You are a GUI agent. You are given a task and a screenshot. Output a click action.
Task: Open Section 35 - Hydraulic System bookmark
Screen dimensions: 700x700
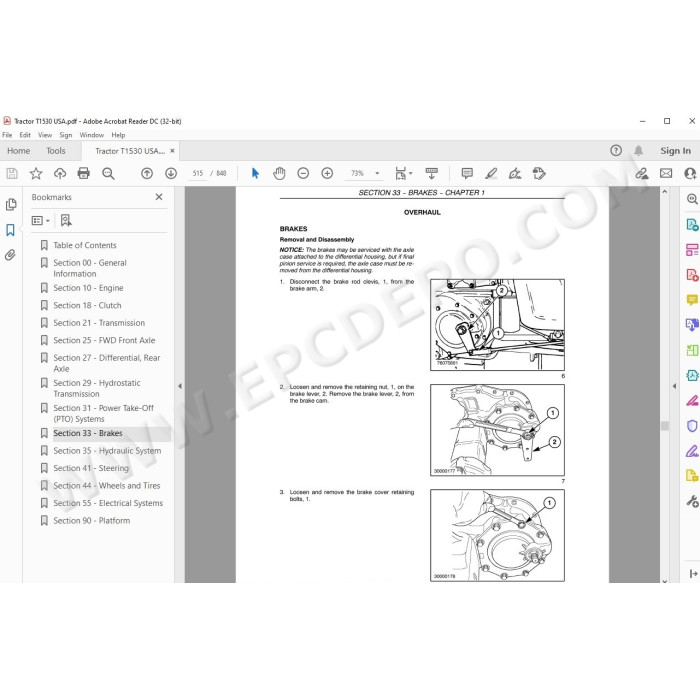[107, 450]
